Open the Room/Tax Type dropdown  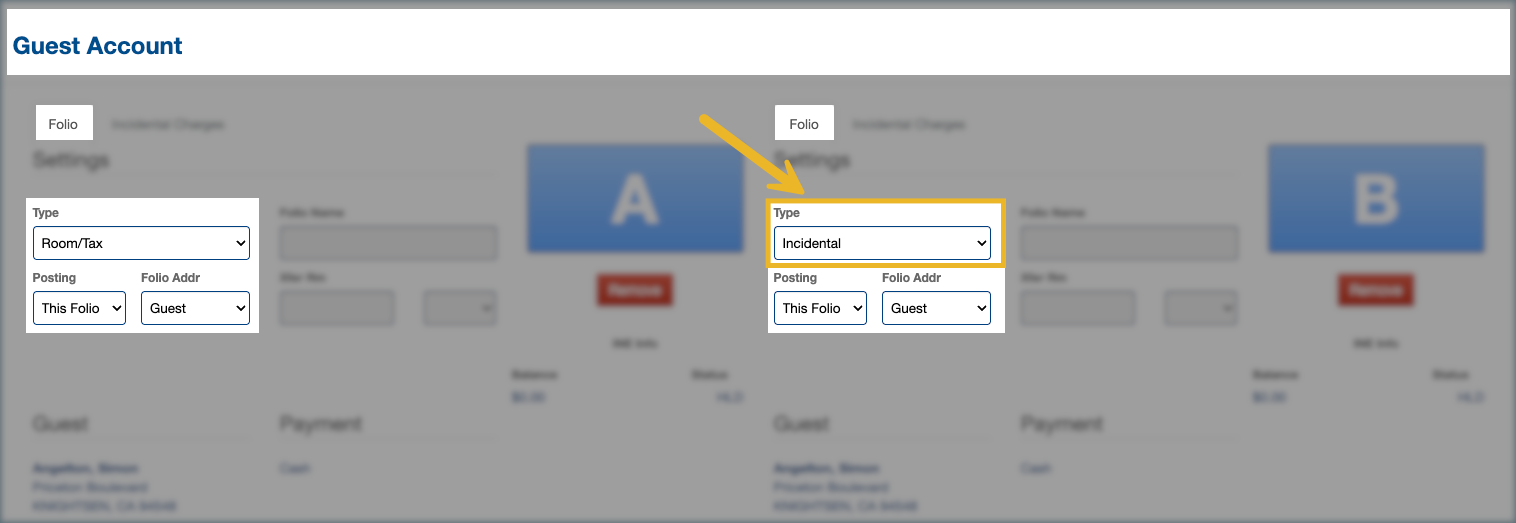tap(141, 243)
